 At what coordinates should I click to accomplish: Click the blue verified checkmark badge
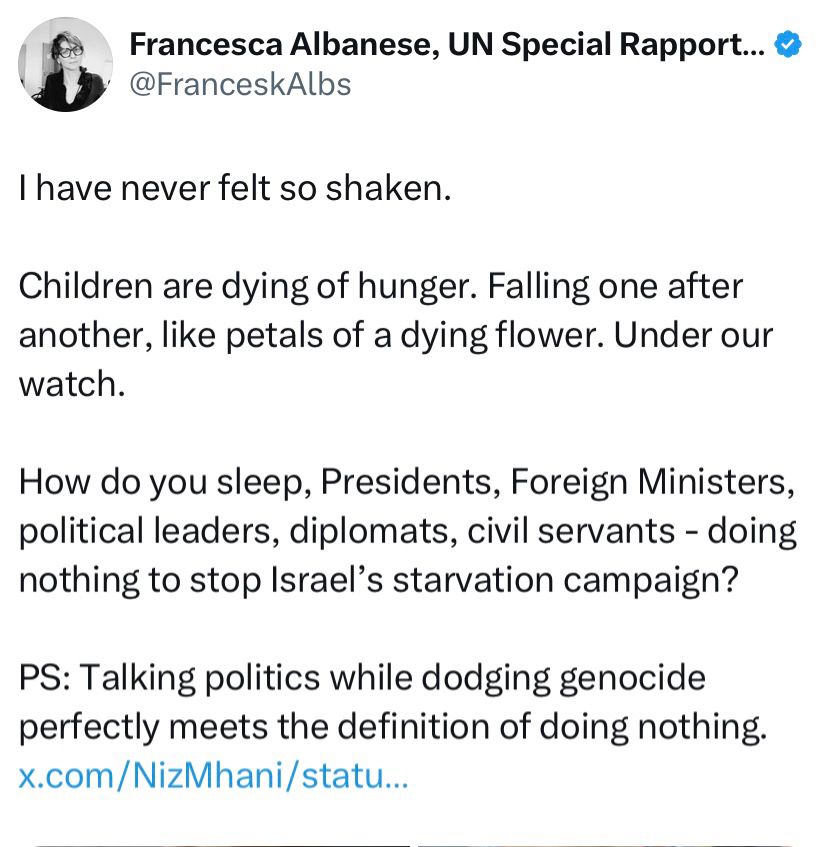pyautogui.click(x=788, y=44)
